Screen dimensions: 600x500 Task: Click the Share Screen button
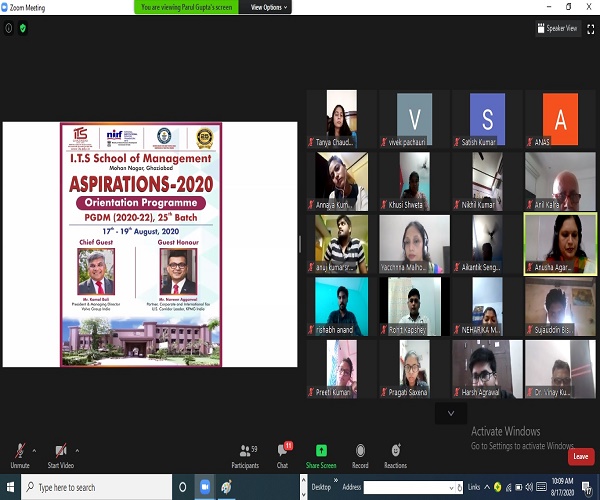click(321, 456)
